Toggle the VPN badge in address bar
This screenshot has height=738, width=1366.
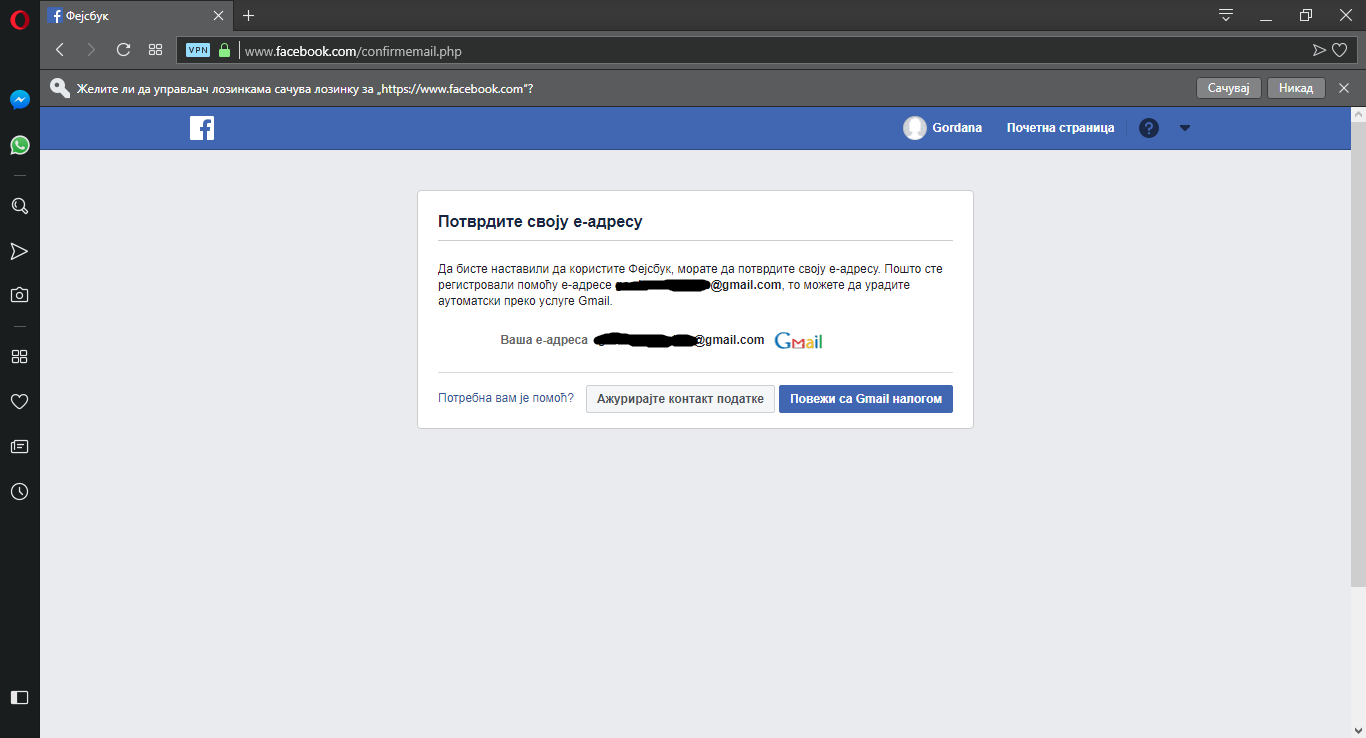pos(198,50)
